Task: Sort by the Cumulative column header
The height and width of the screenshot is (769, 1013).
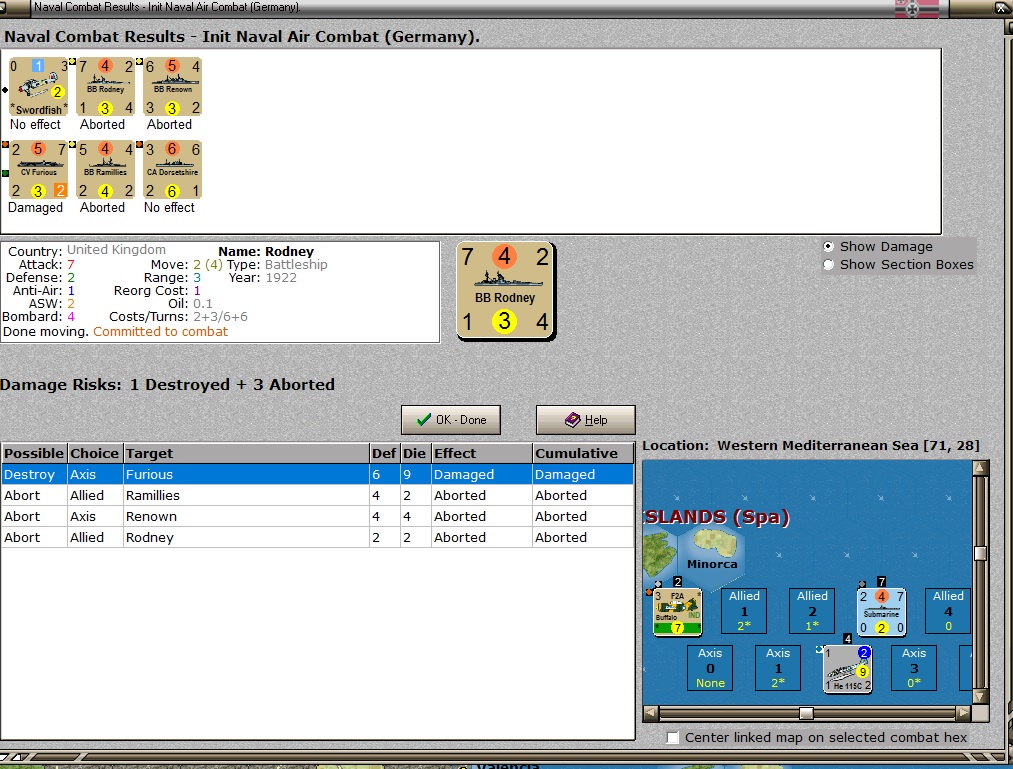Action: (583, 453)
